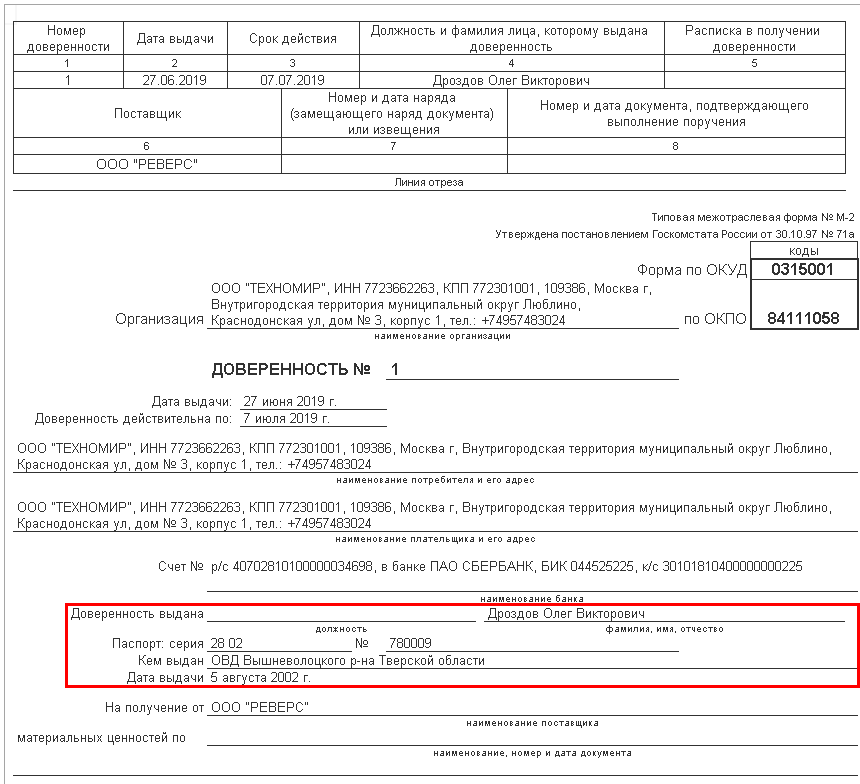This screenshot has width=860, height=784.
Task: Click valid-until field 7 июля 2019 г.
Action: (313, 419)
